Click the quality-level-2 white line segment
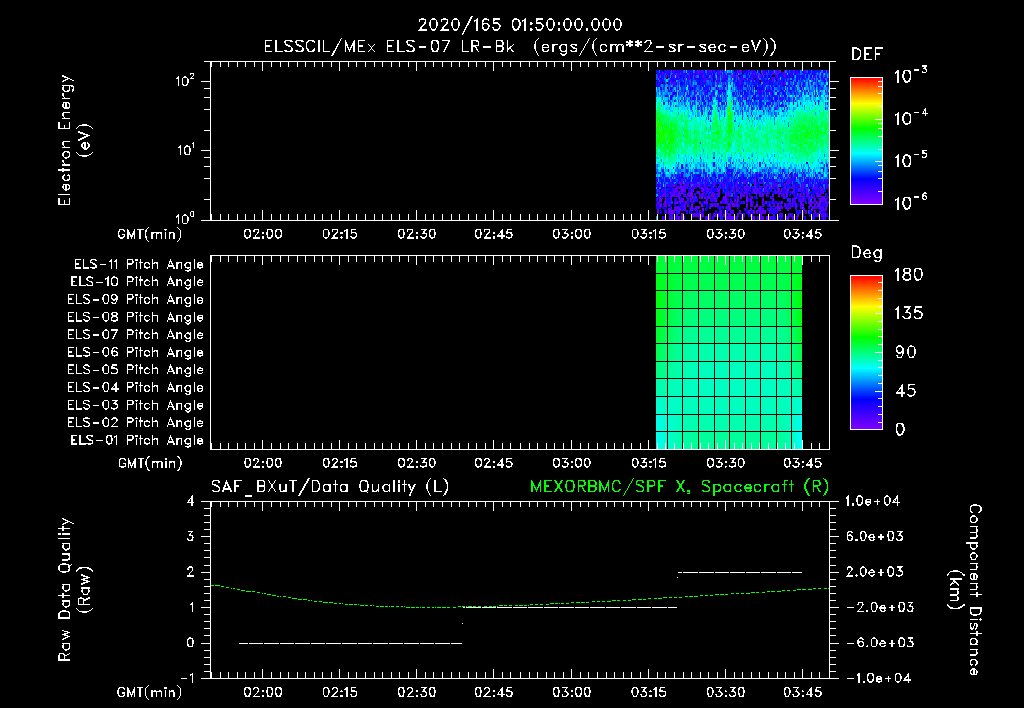This screenshot has width=1024, height=708. click(740, 572)
